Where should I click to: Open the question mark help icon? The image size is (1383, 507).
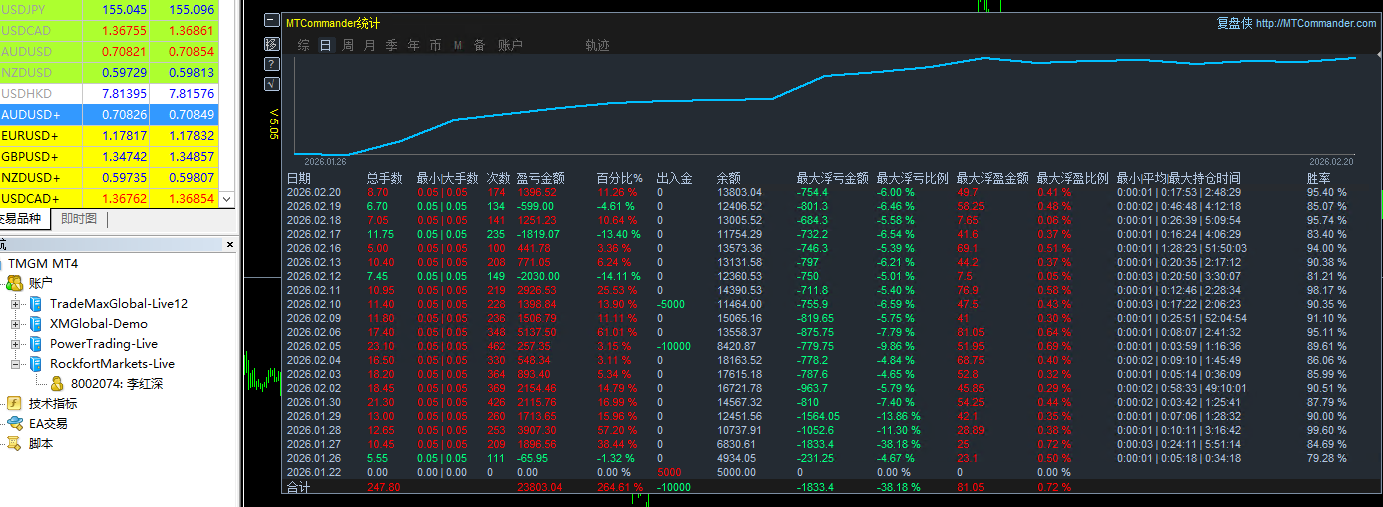tap(271, 64)
